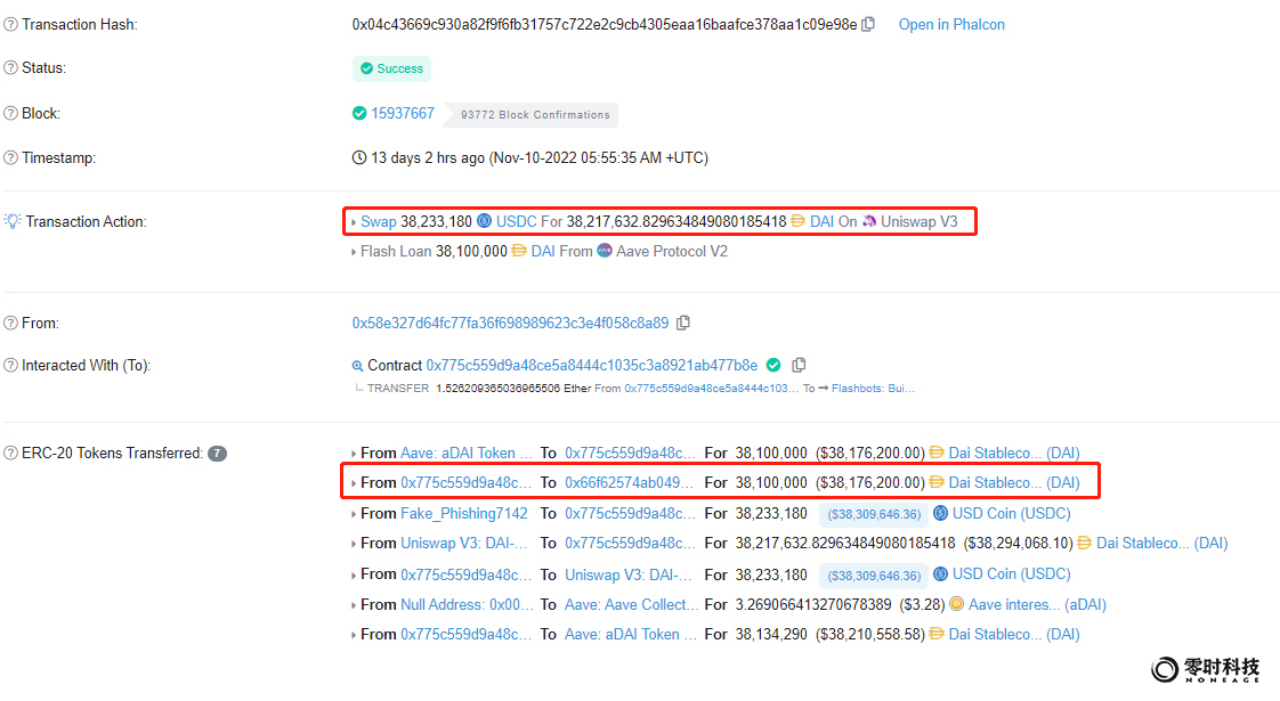Expand the Flash Loan action arrow
This screenshot has width=1280, height=701.
[x=353, y=252]
